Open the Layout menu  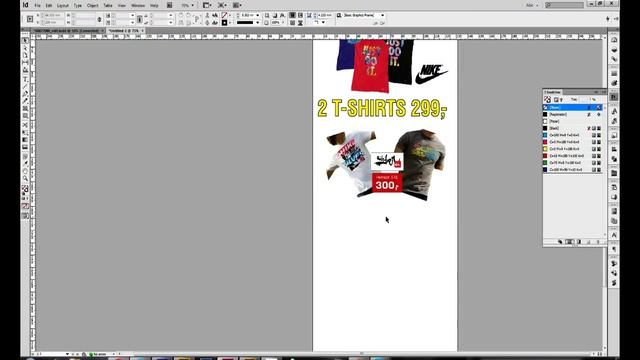pyautogui.click(x=62, y=5)
